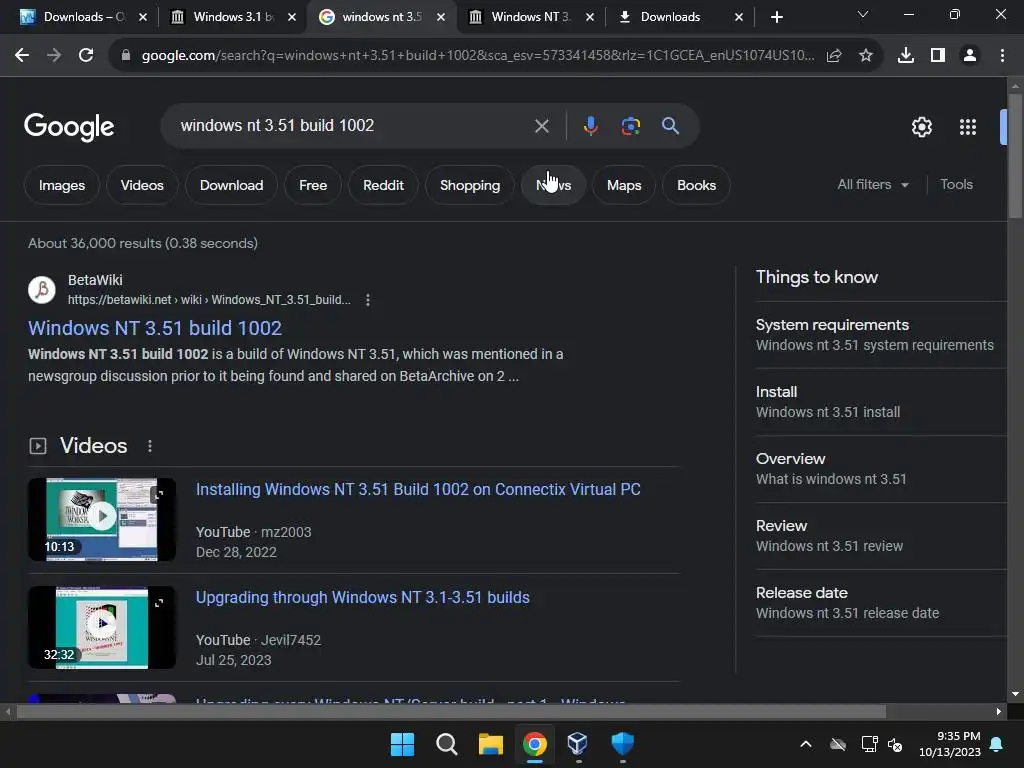Filter results by Videos
1024x768 pixels.
[142, 185]
